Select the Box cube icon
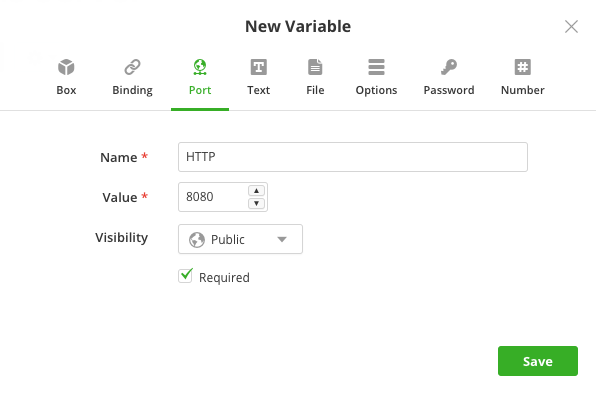This screenshot has height=393, width=596. tap(66, 67)
